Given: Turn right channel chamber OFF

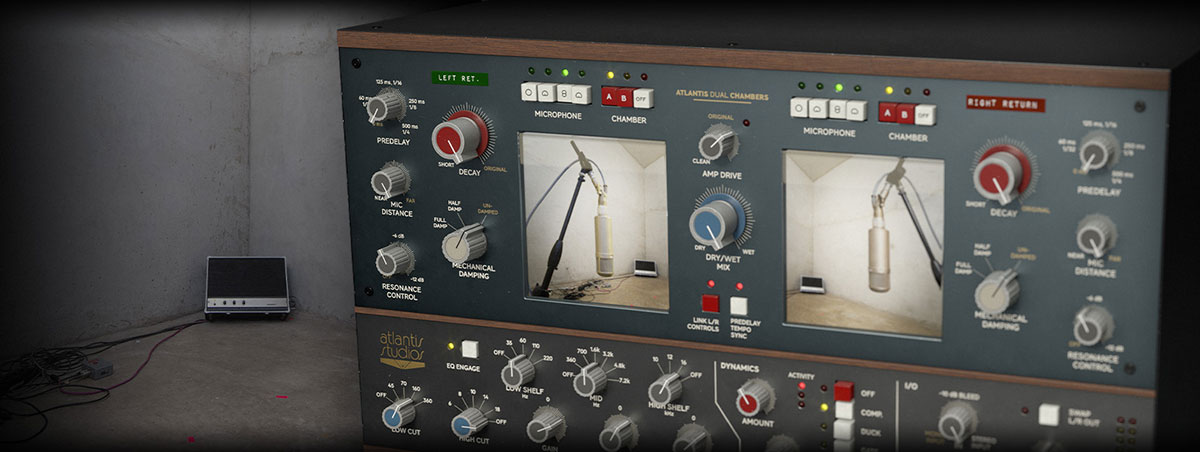Looking at the screenshot, I should [x=926, y=114].
